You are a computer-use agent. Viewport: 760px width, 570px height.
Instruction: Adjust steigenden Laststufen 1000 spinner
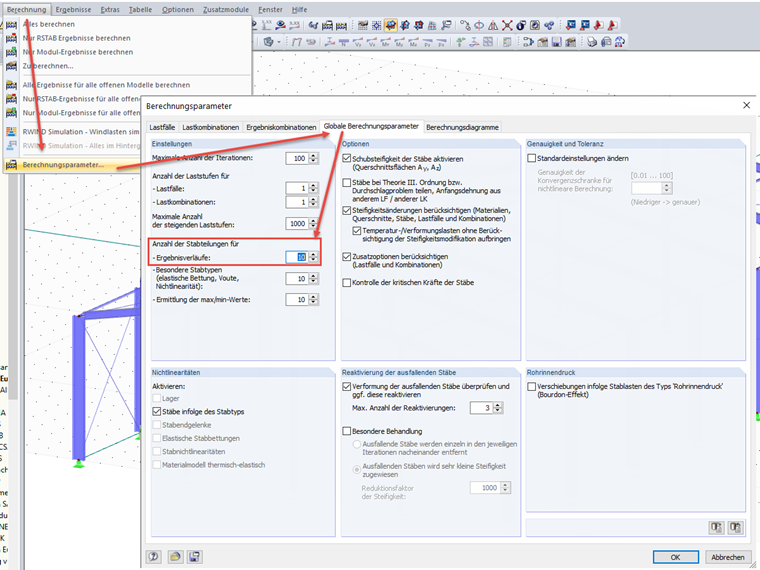coord(314,223)
